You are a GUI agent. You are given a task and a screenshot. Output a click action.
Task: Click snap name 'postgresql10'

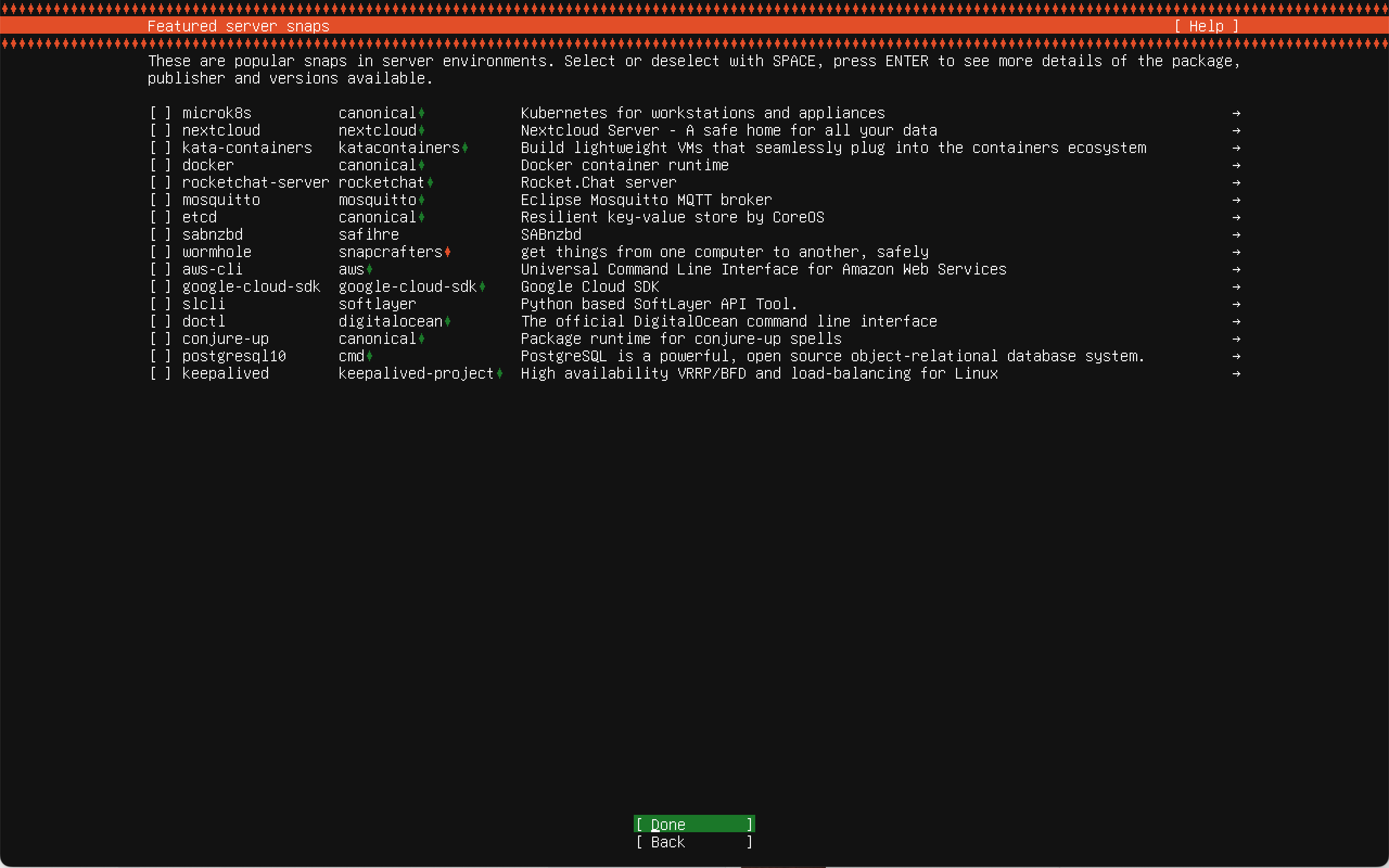(234, 356)
